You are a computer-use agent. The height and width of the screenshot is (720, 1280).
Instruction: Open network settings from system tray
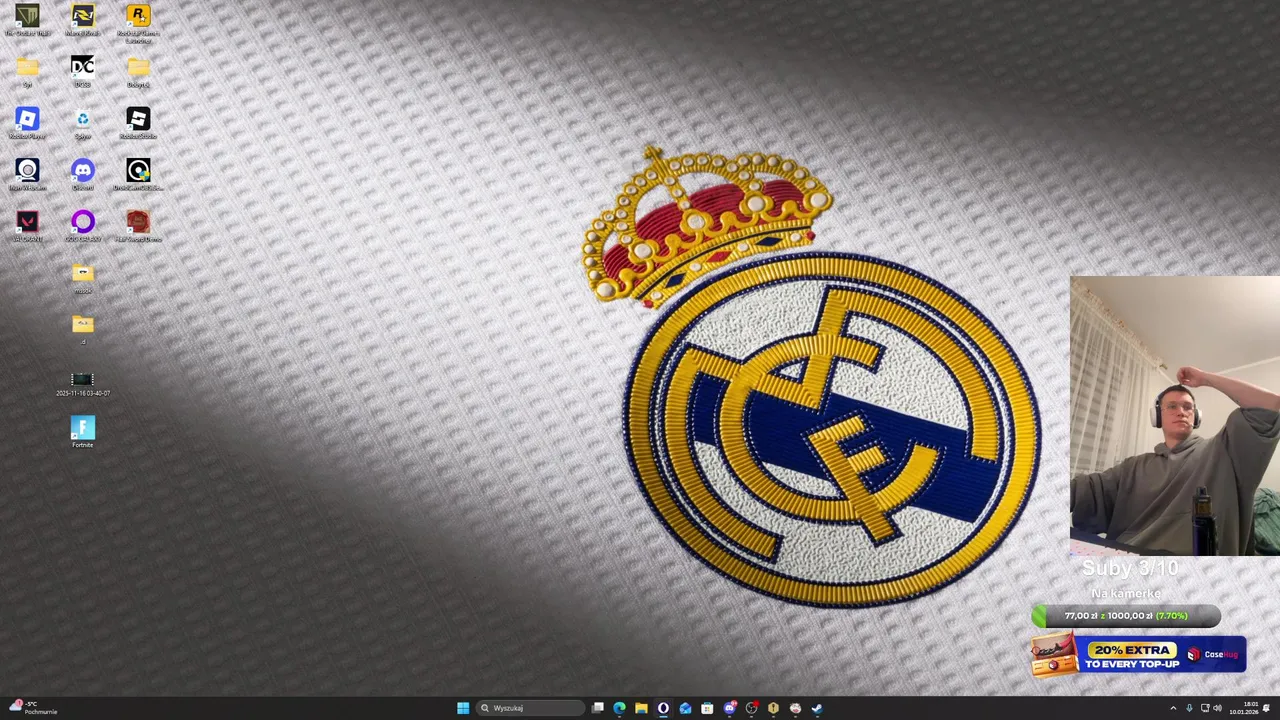coord(1205,708)
